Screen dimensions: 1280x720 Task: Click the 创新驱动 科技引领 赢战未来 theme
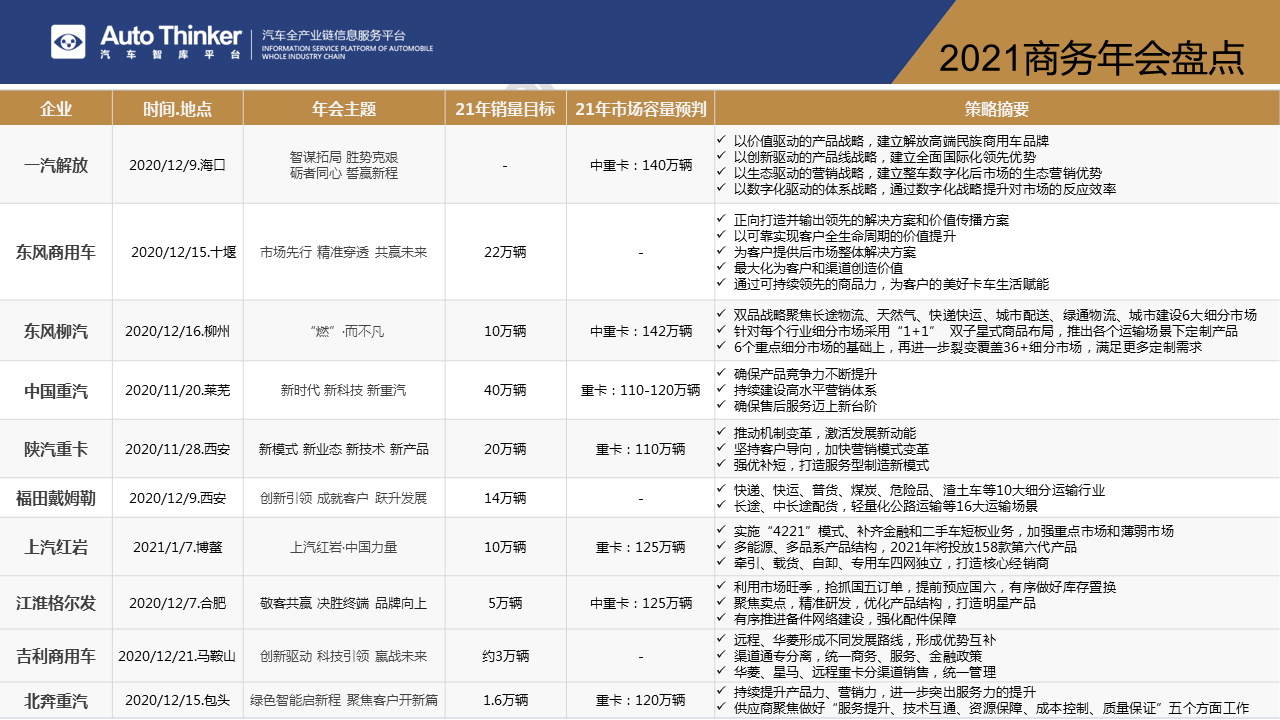(x=344, y=656)
